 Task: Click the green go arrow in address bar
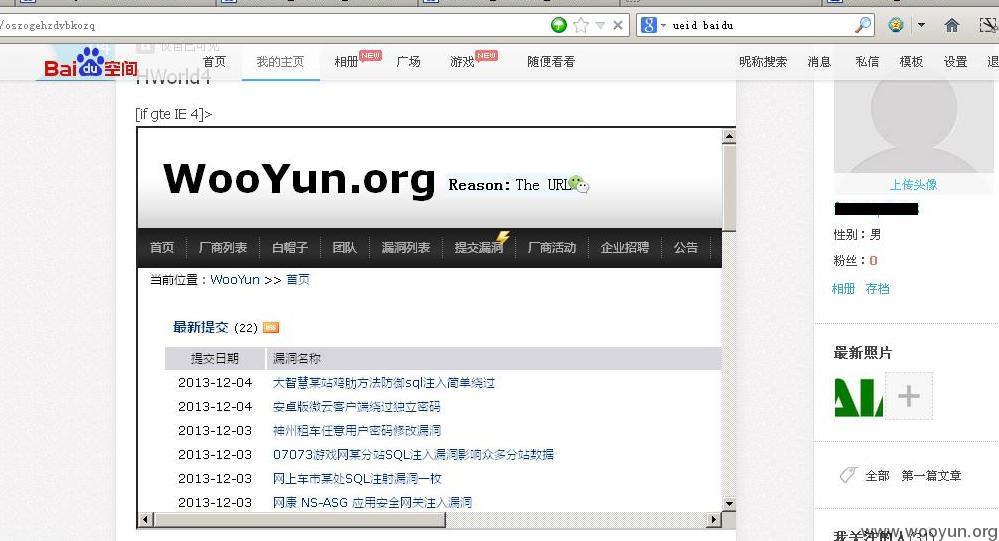pyautogui.click(x=559, y=25)
